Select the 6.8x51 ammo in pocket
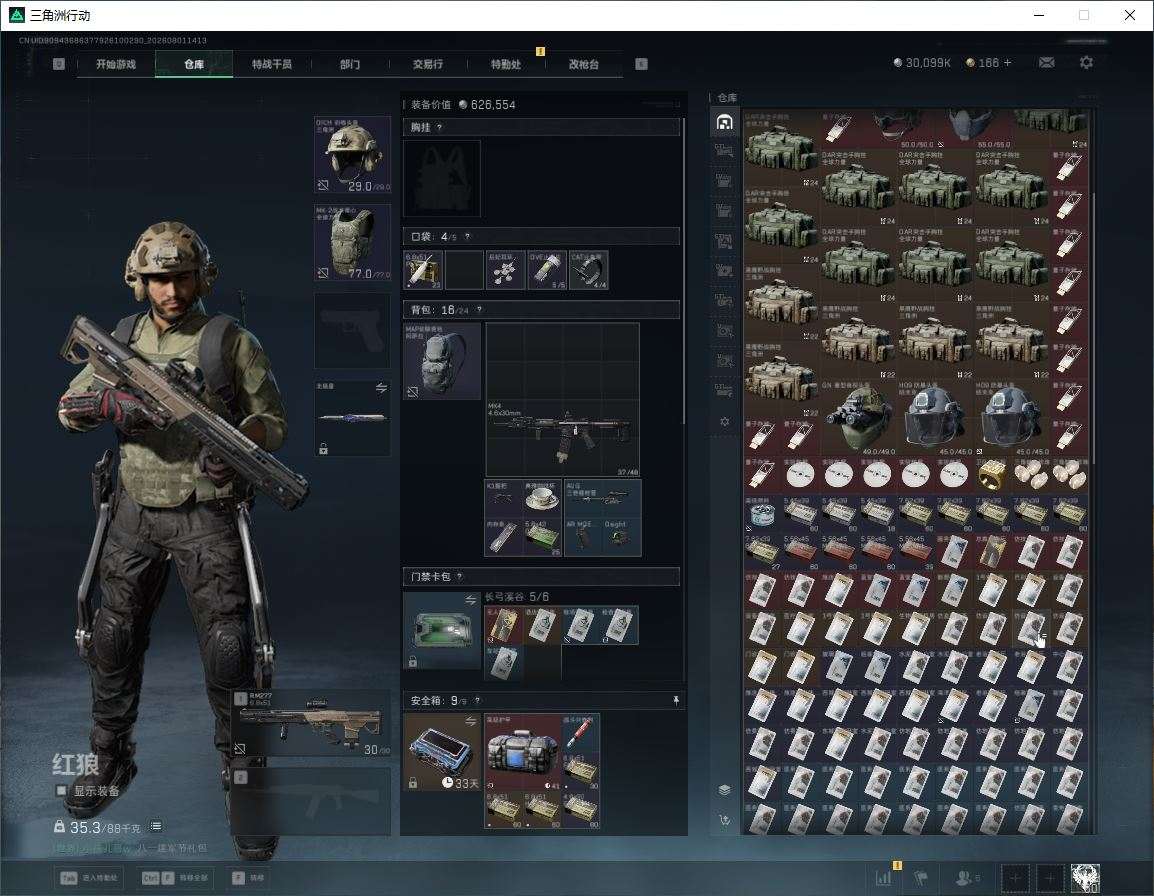 (423, 270)
